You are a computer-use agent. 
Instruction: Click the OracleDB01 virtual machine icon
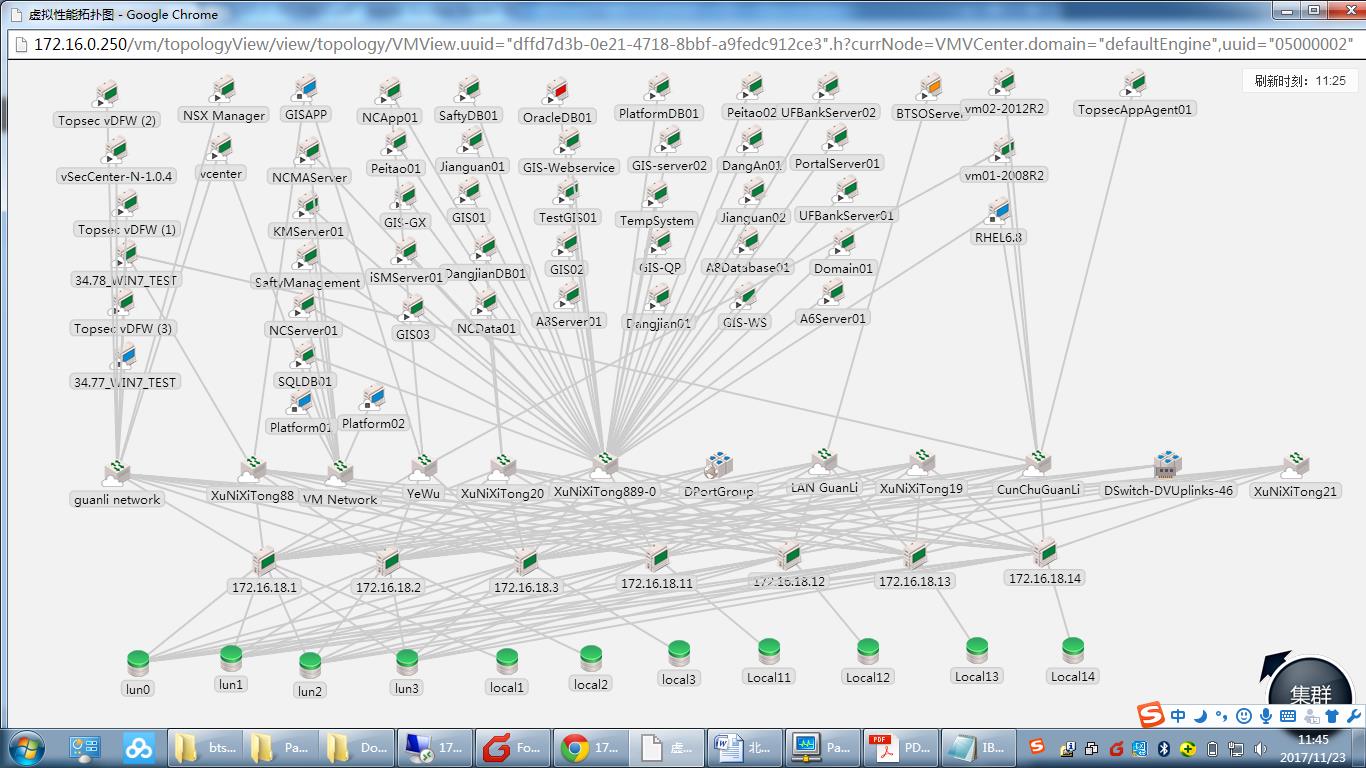(557, 93)
